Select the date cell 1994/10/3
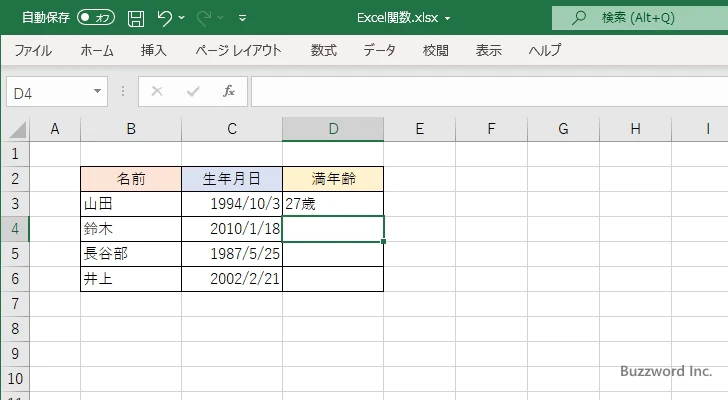This screenshot has width=728, height=400. point(232,204)
